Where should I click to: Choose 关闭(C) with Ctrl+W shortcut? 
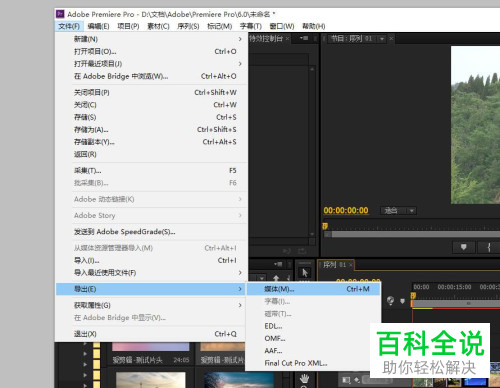click(152, 105)
